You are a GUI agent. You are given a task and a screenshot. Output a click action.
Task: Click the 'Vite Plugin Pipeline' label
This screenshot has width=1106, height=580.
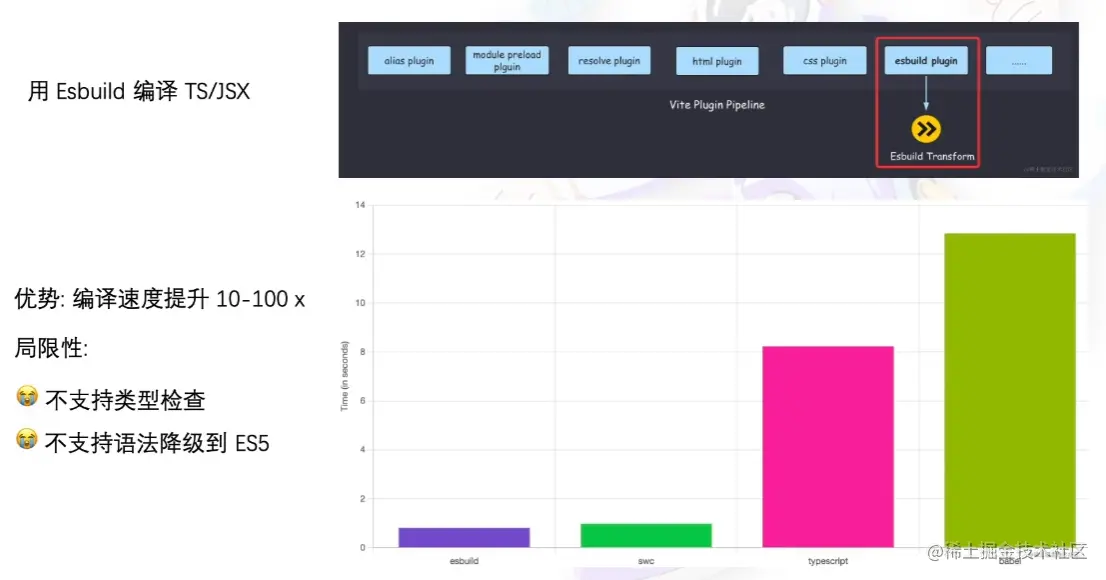tap(717, 104)
